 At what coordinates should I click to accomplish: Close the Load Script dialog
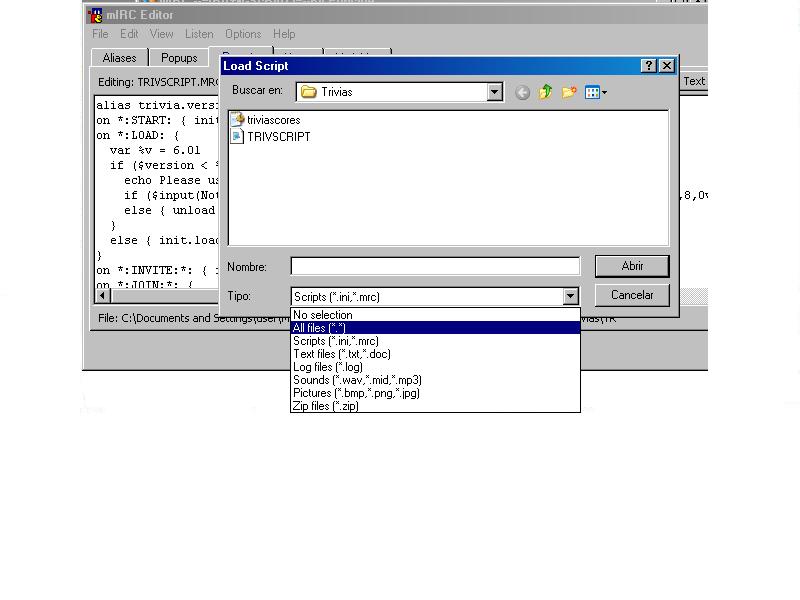tap(667, 66)
